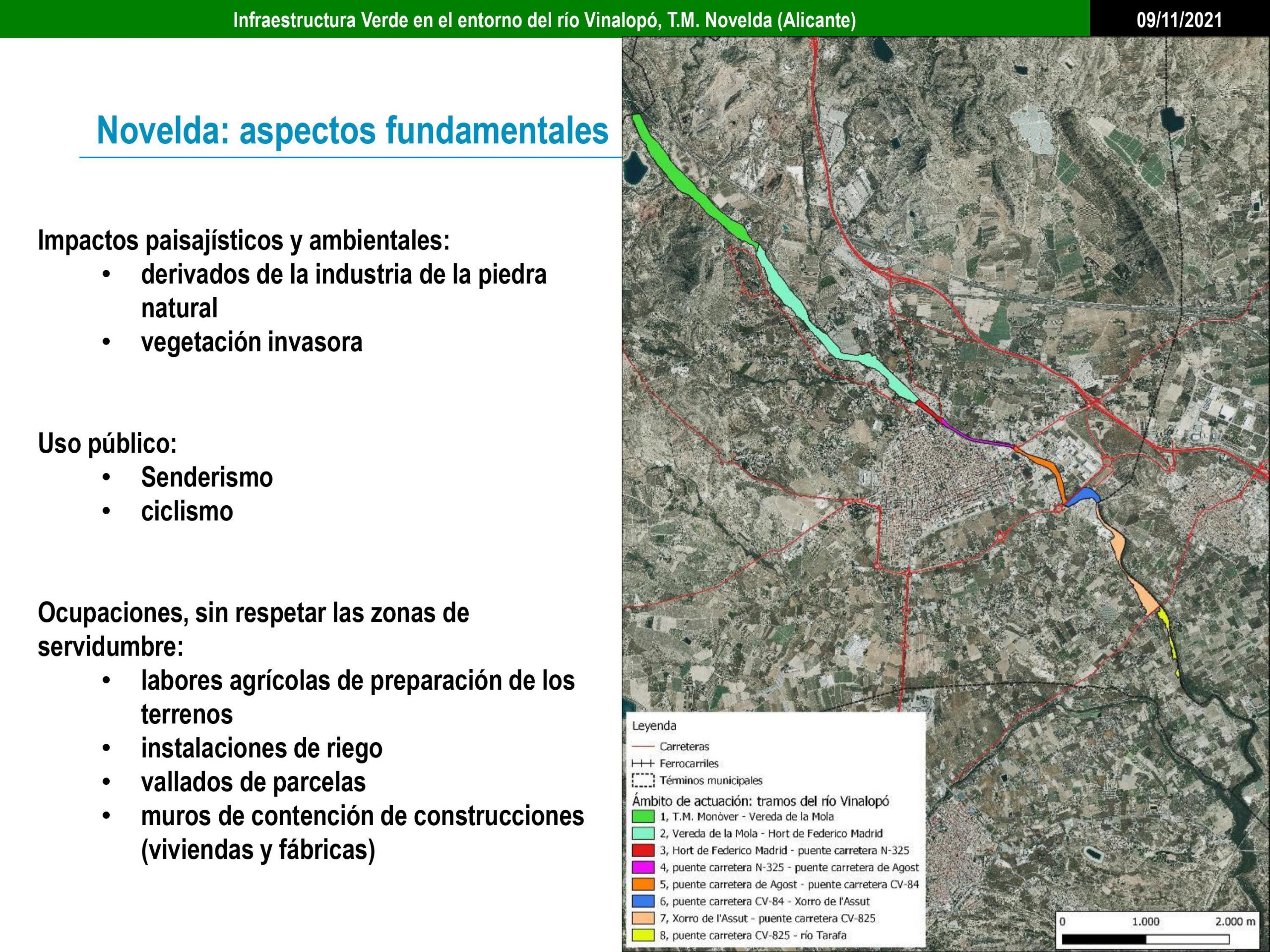Click the magenta legend swatch for tramo 4
The width and height of the screenshot is (1270, 952).
point(642,867)
